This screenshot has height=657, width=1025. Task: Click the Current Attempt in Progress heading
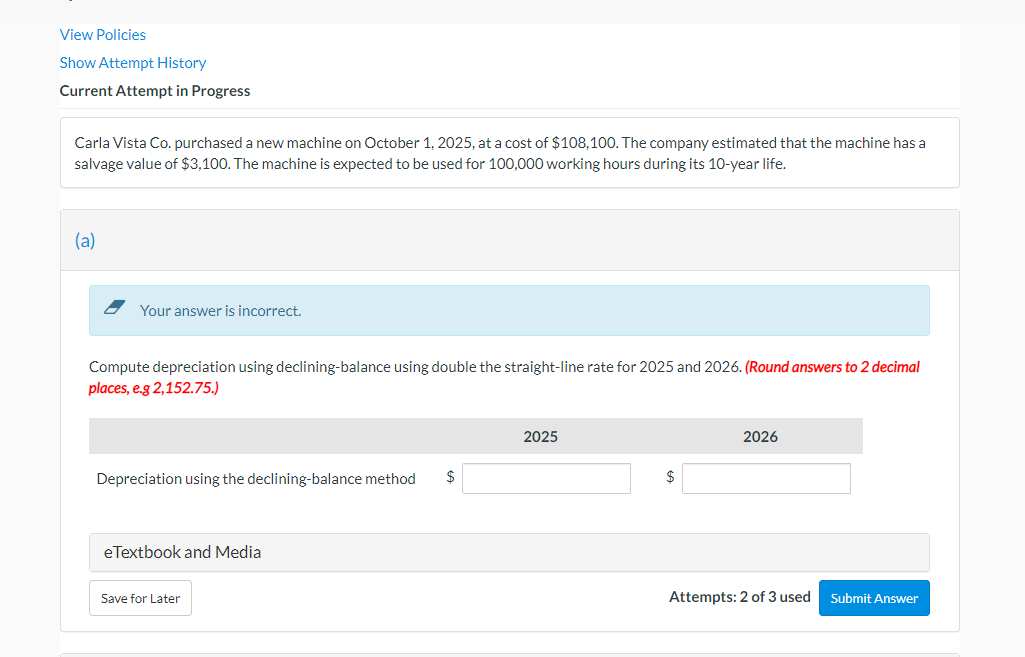tap(155, 90)
